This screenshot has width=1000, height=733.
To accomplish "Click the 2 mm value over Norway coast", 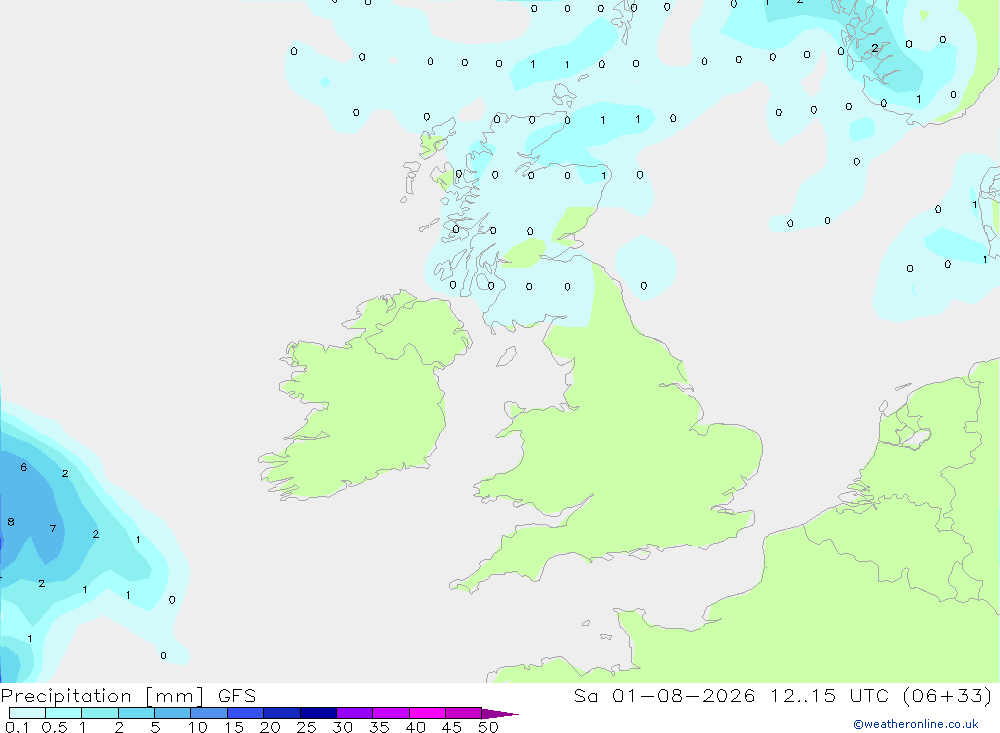I will [x=875, y=48].
